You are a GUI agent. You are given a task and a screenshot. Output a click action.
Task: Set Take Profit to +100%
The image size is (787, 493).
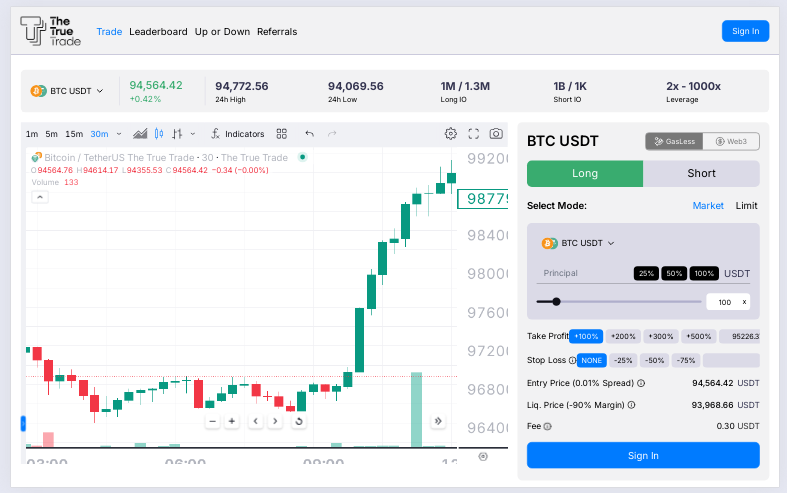586,336
